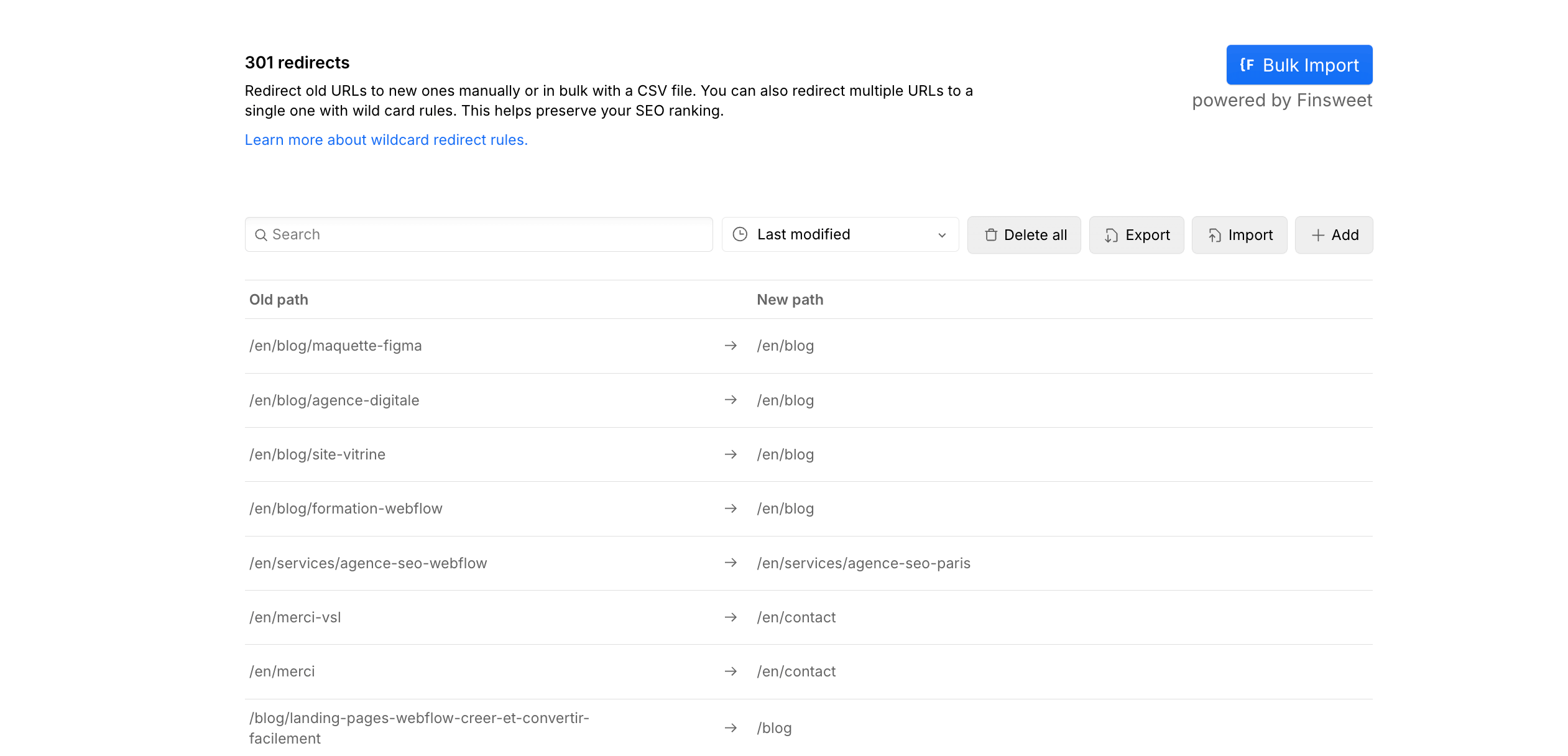Open the Last modified sort dropdown
The width and height of the screenshot is (1568, 756).
pyautogui.click(x=840, y=234)
